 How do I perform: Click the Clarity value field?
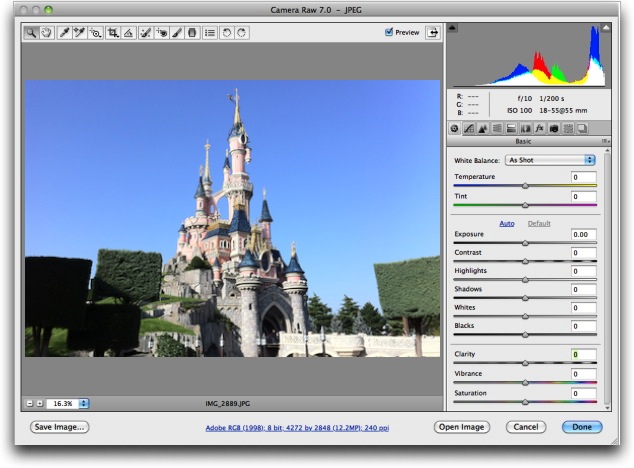click(x=583, y=355)
